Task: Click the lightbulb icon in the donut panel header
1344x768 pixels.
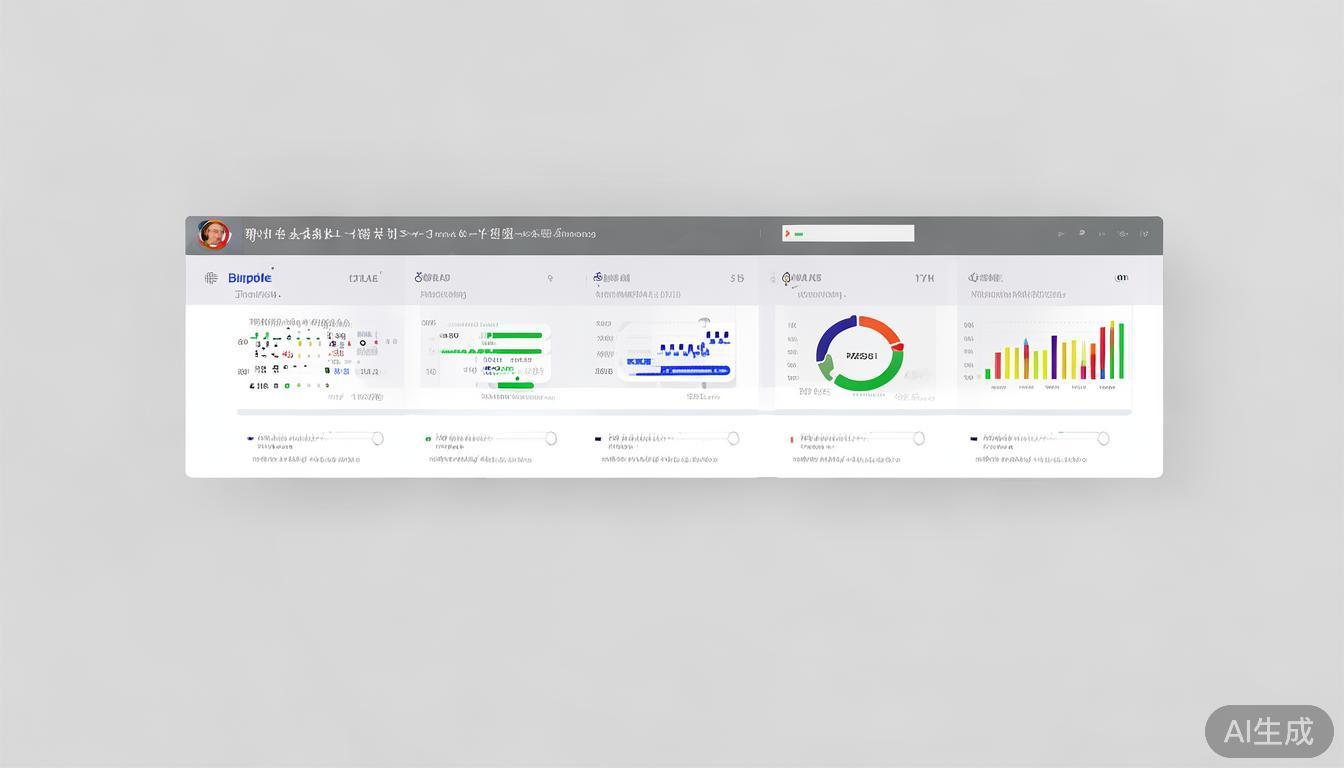Action: pos(787,278)
